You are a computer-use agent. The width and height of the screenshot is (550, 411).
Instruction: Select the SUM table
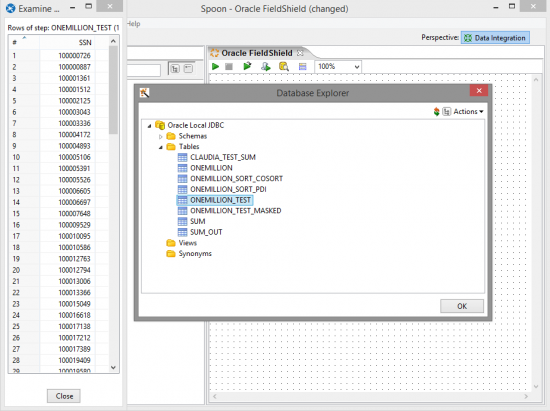(197, 221)
